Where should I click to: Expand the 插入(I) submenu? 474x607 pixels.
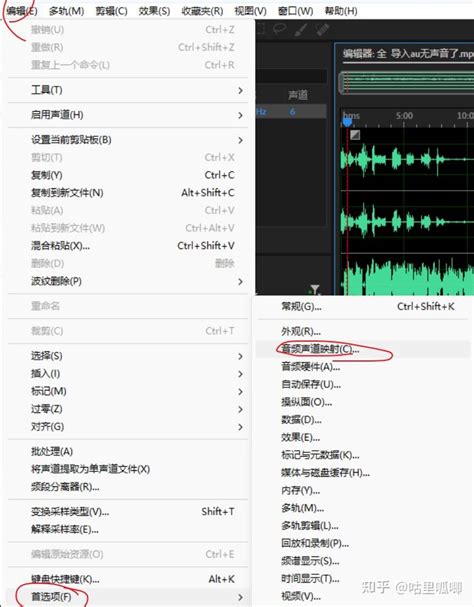pyautogui.click(x=128, y=374)
